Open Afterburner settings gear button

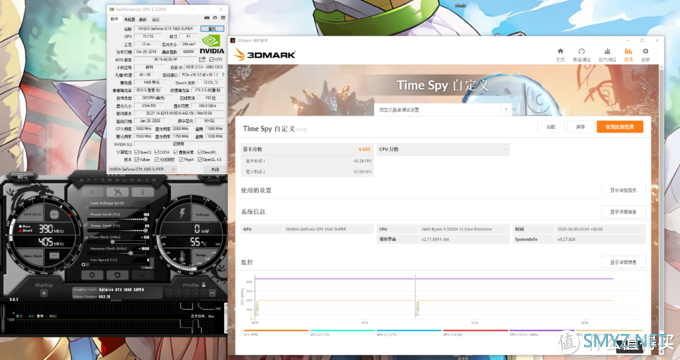point(92,275)
